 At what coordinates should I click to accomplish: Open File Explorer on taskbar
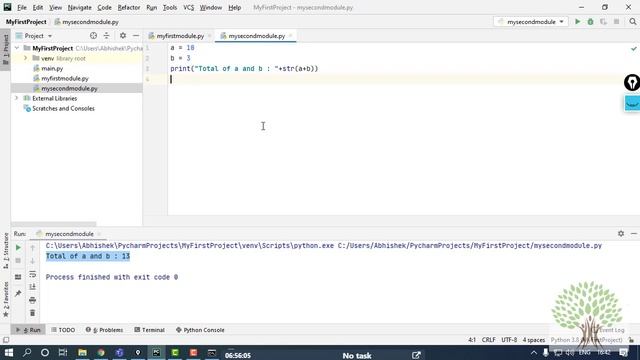82,353
